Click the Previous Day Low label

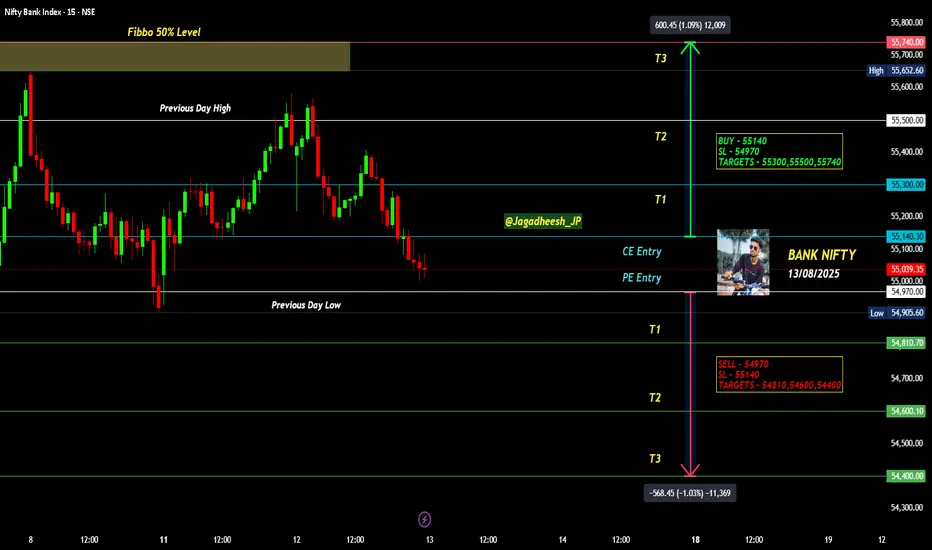(306, 305)
